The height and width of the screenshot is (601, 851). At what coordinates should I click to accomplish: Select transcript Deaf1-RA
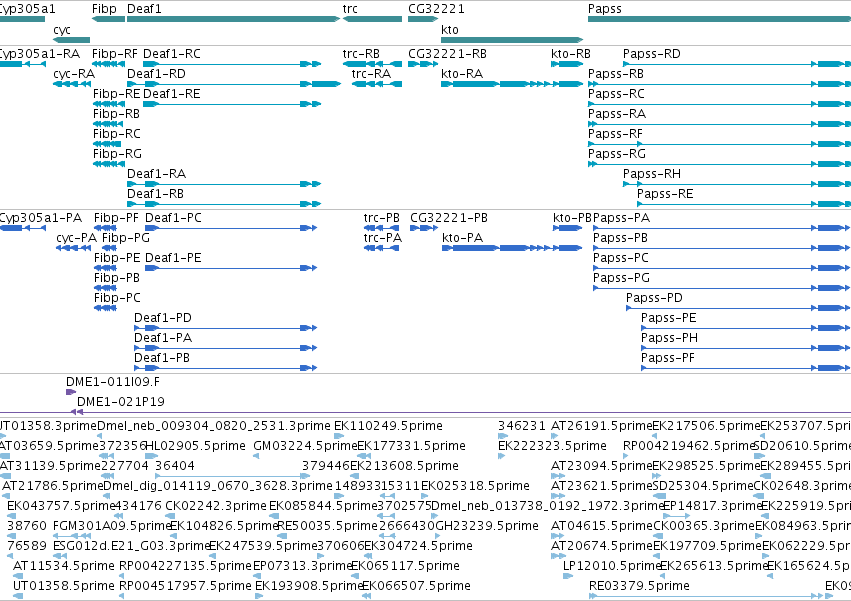tap(224, 184)
